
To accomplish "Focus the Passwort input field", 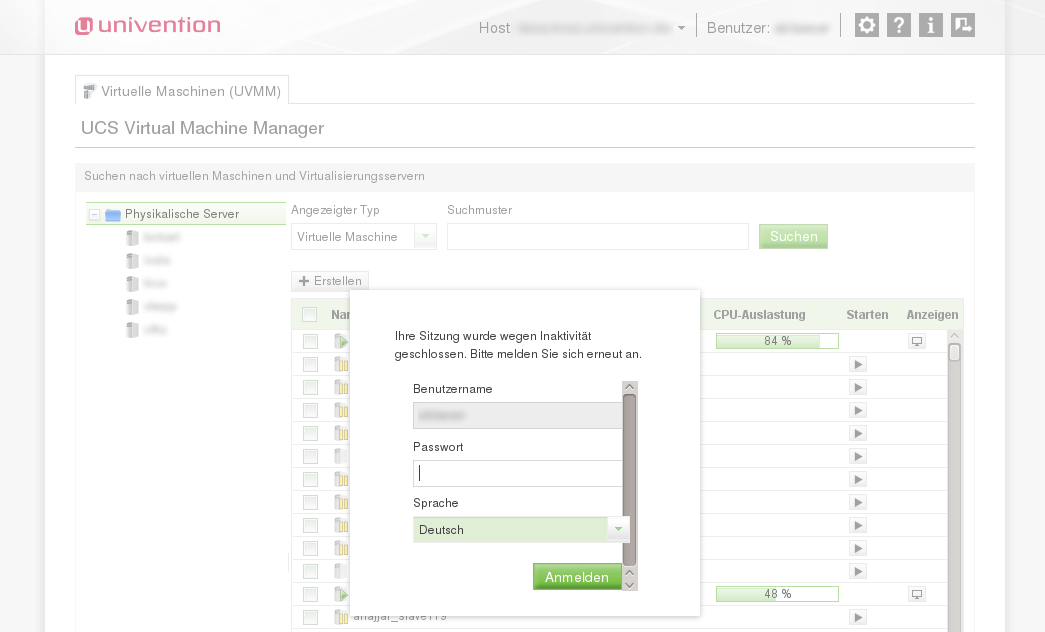I will [517, 474].
